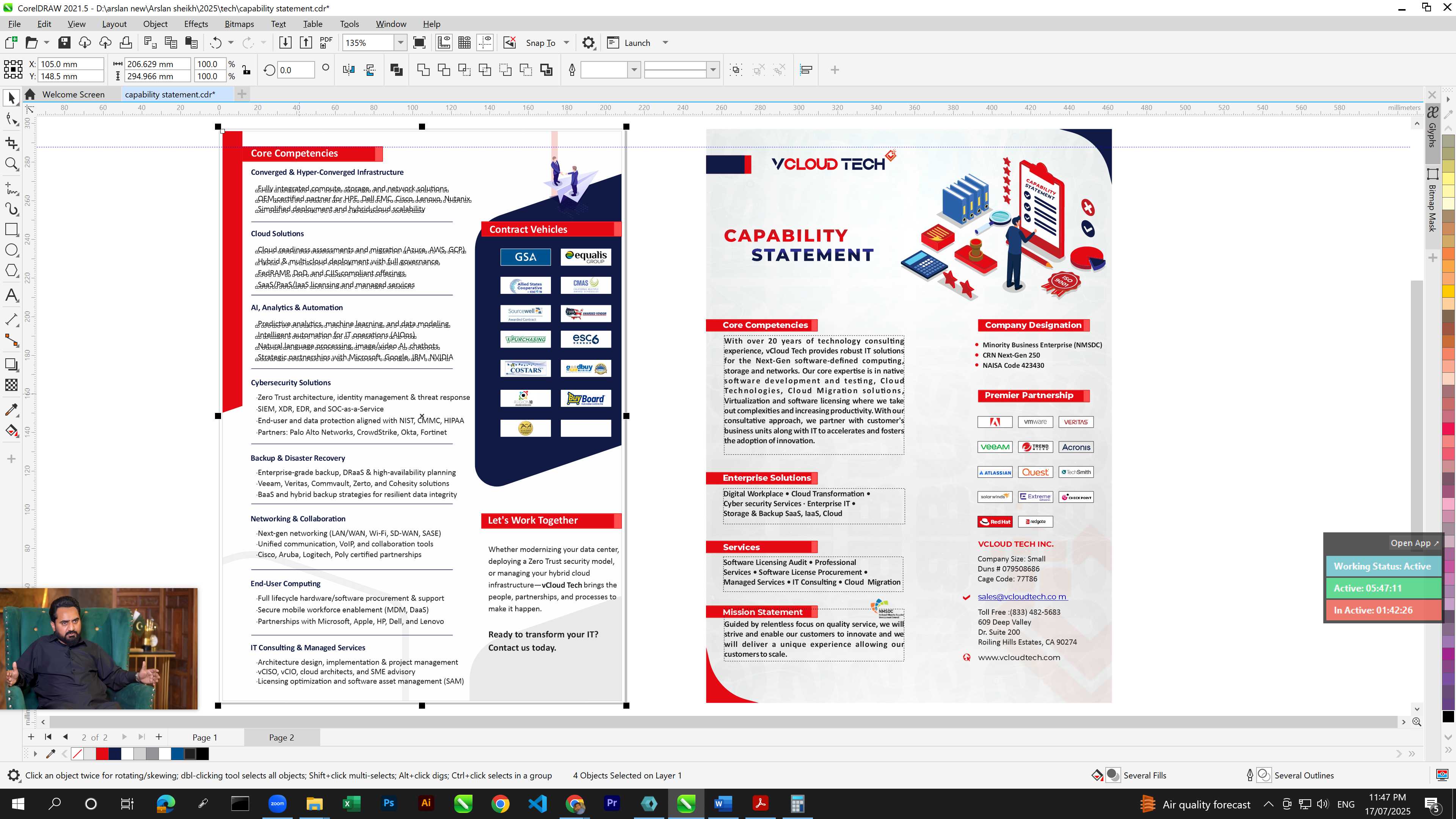Toggle Show grid button

coord(464,42)
